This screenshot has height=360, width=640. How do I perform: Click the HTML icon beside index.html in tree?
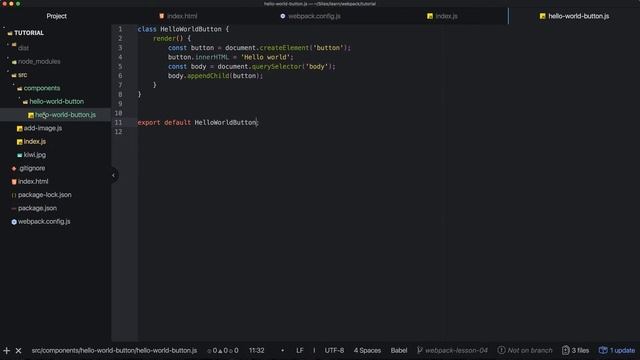14,182
